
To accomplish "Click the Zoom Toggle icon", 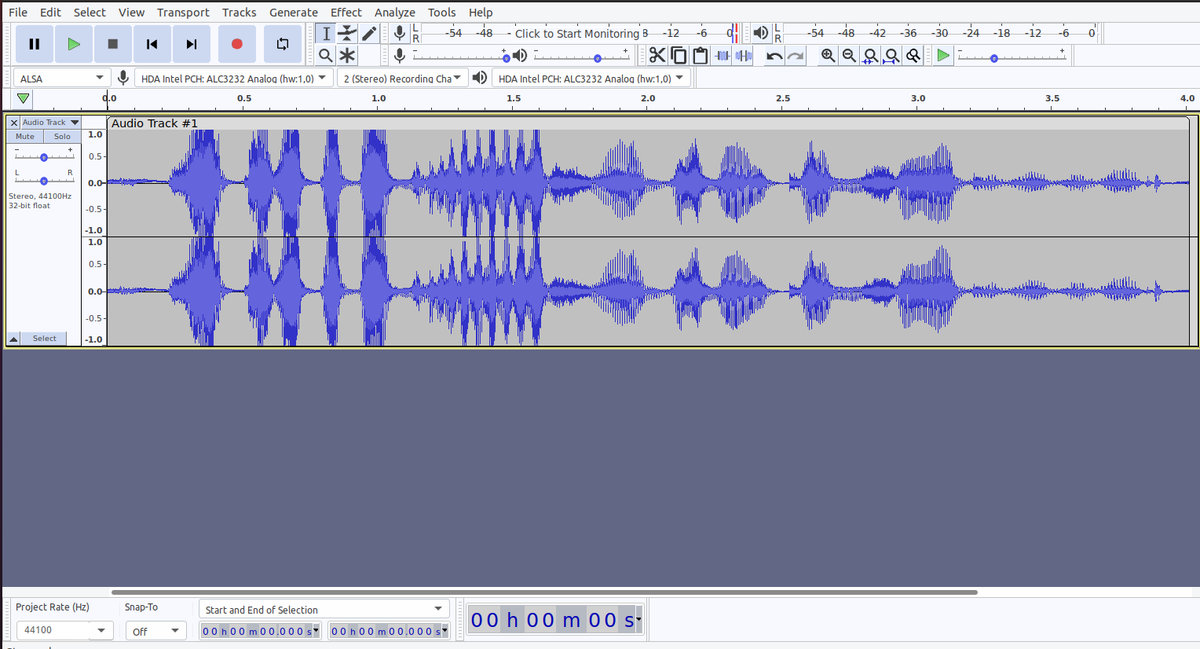I will pyautogui.click(x=913, y=55).
